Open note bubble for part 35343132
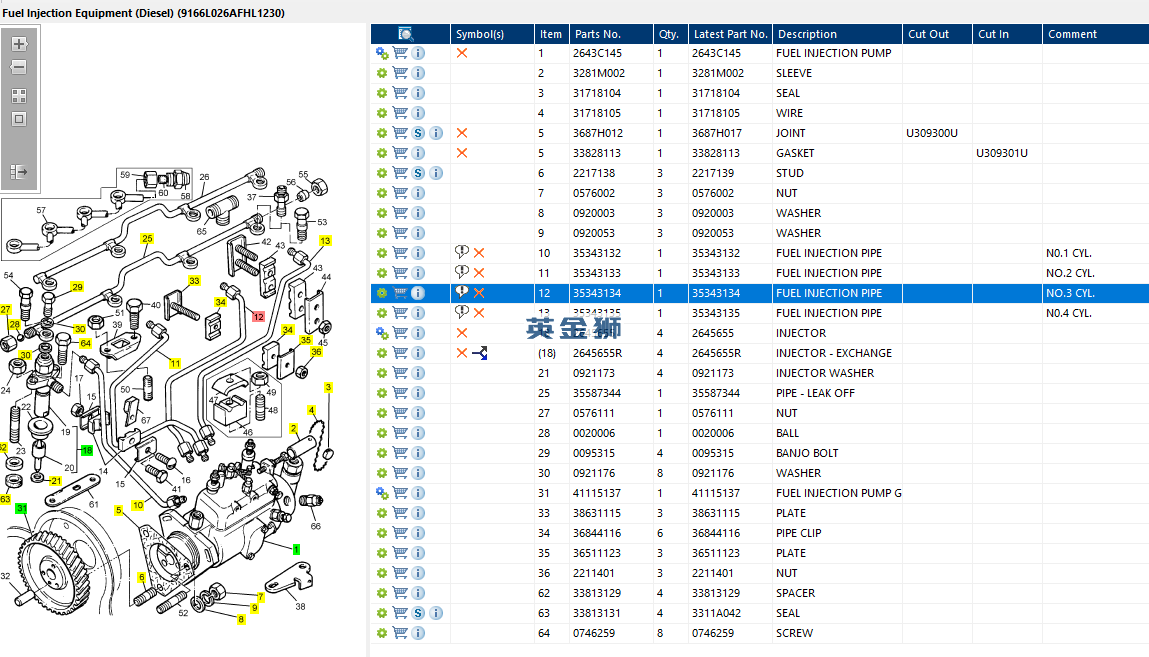Viewport: 1149px width, 657px height. pyautogui.click(x=462, y=252)
